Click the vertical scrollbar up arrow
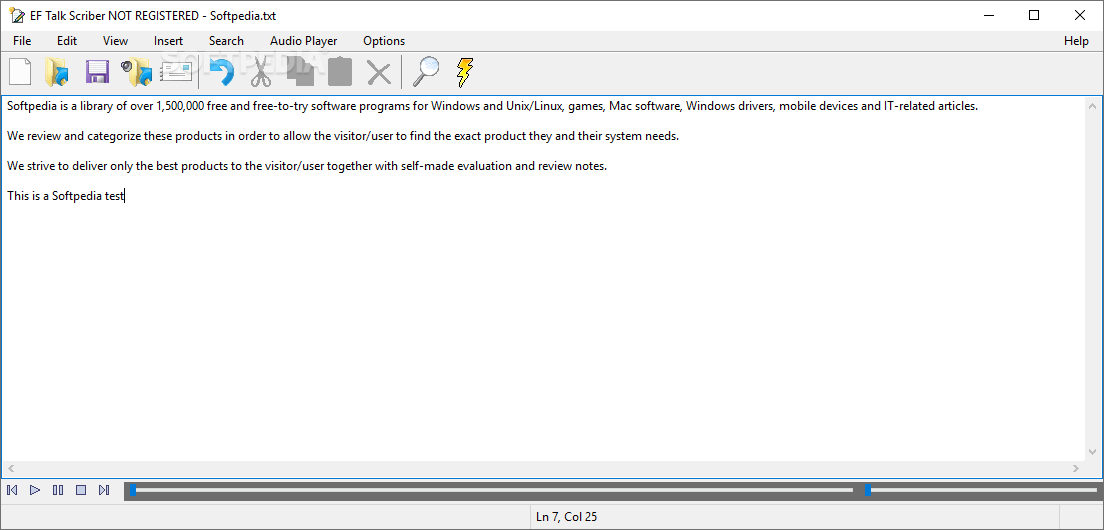 coord(1092,106)
